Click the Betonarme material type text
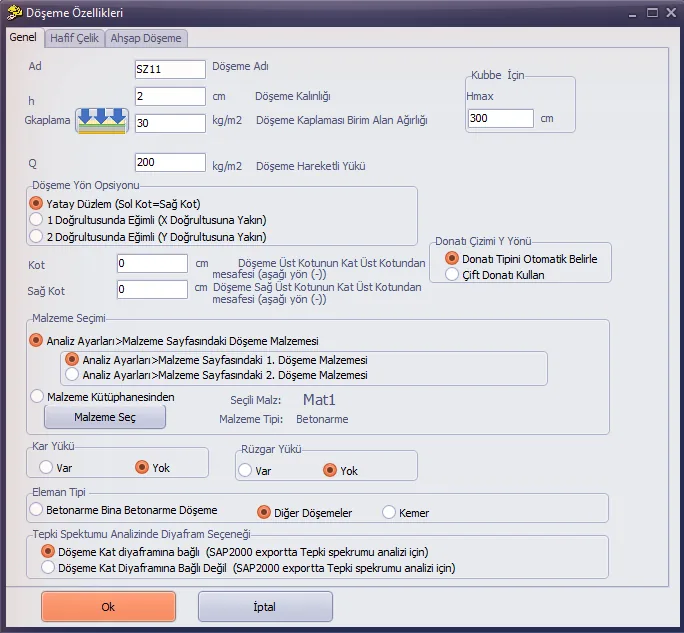684x633 pixels. coord(322,419)
